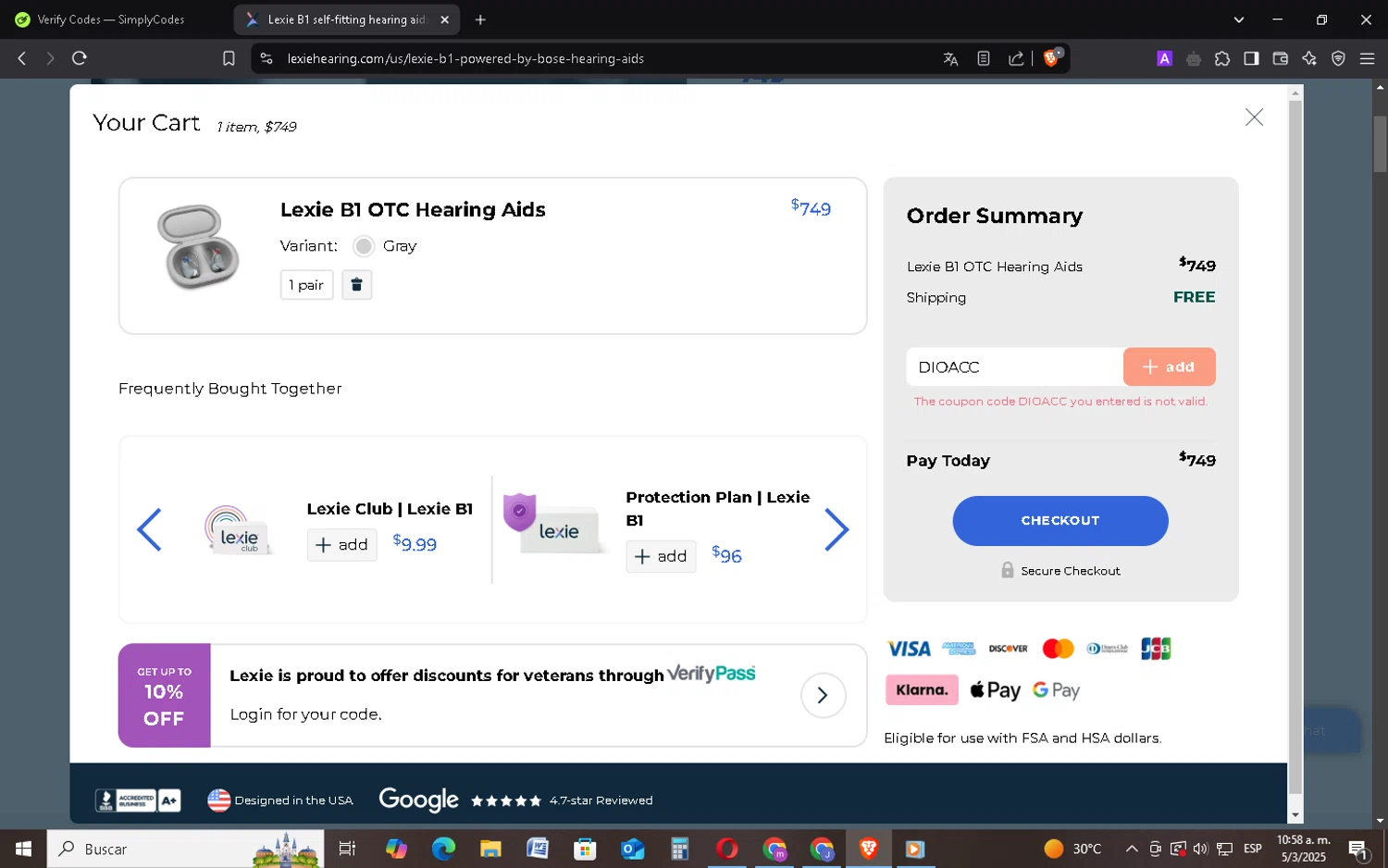
Task: Open a new browser tab
Action: [x=480, y=19]
